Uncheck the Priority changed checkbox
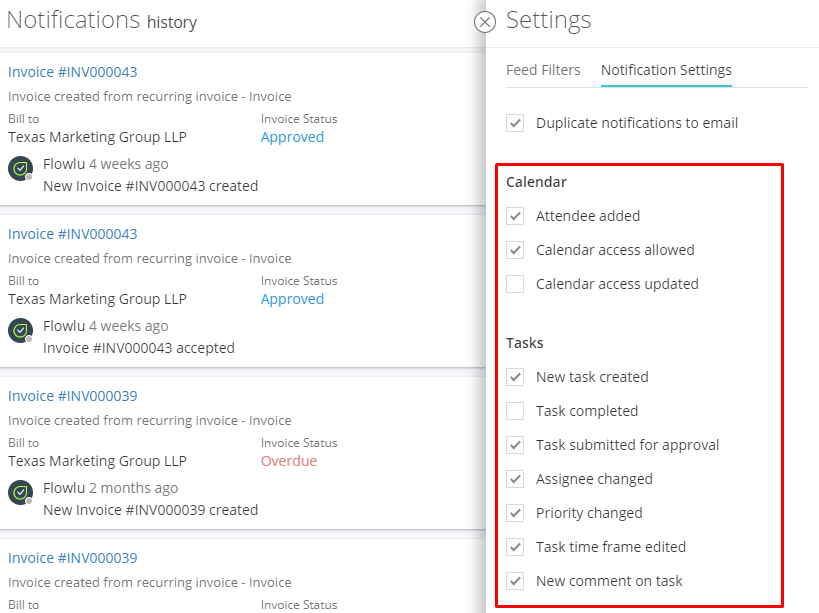This screenshot has width=819, height=613. tap(515, 513)
